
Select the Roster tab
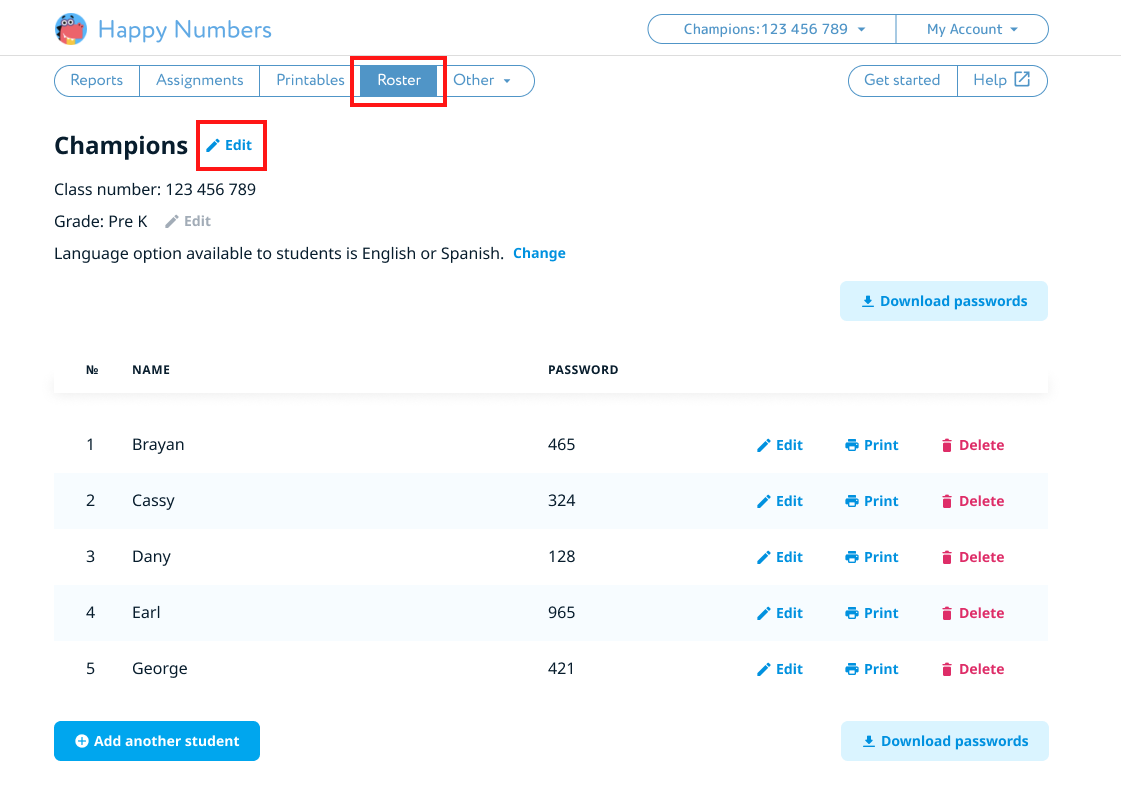click(x=399, y=80)
